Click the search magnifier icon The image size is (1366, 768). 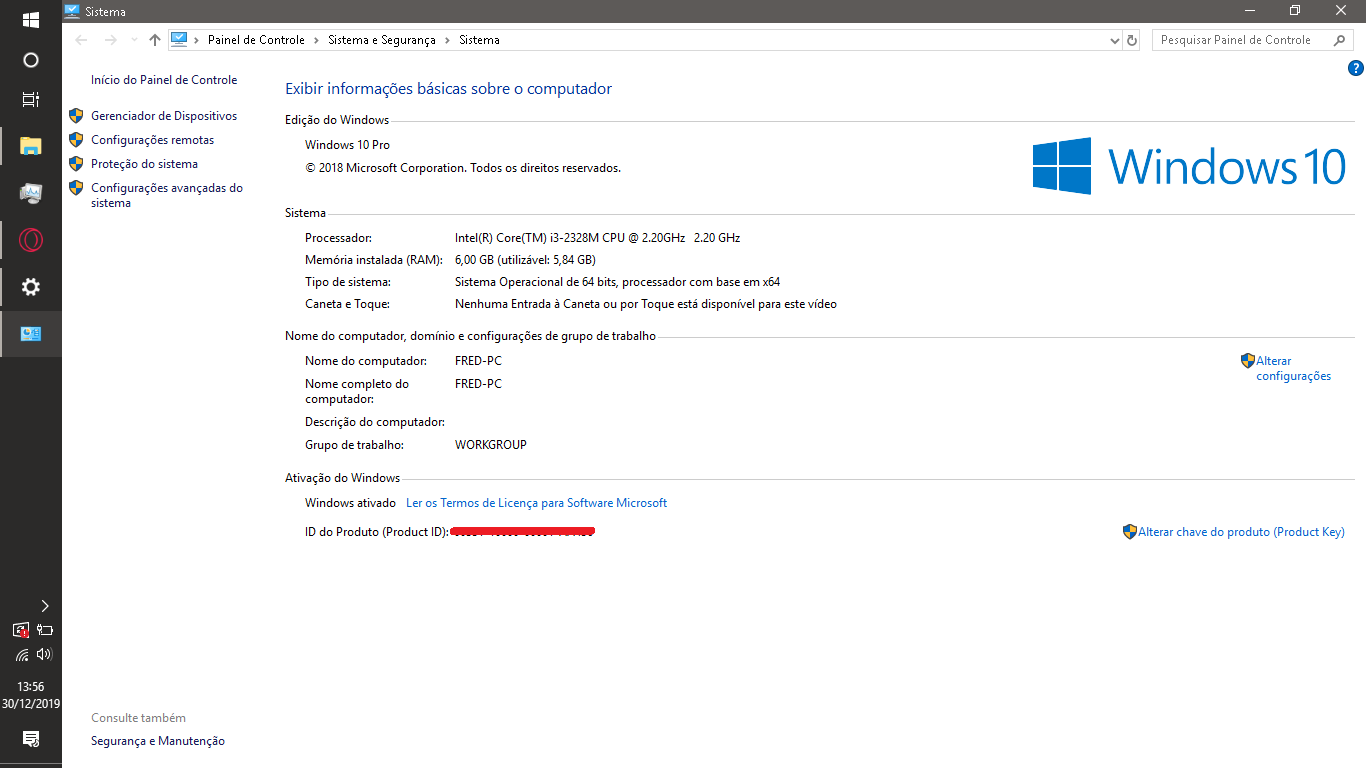click(x=1340, y=40)
